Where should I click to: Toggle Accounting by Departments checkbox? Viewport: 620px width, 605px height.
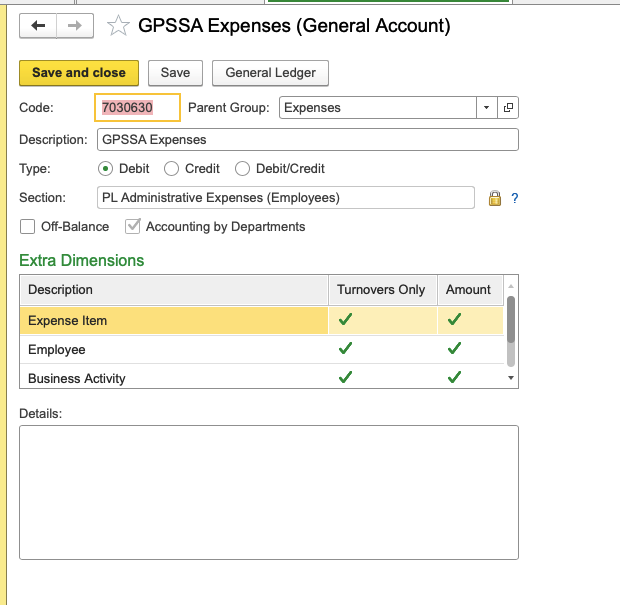point(132,227)
